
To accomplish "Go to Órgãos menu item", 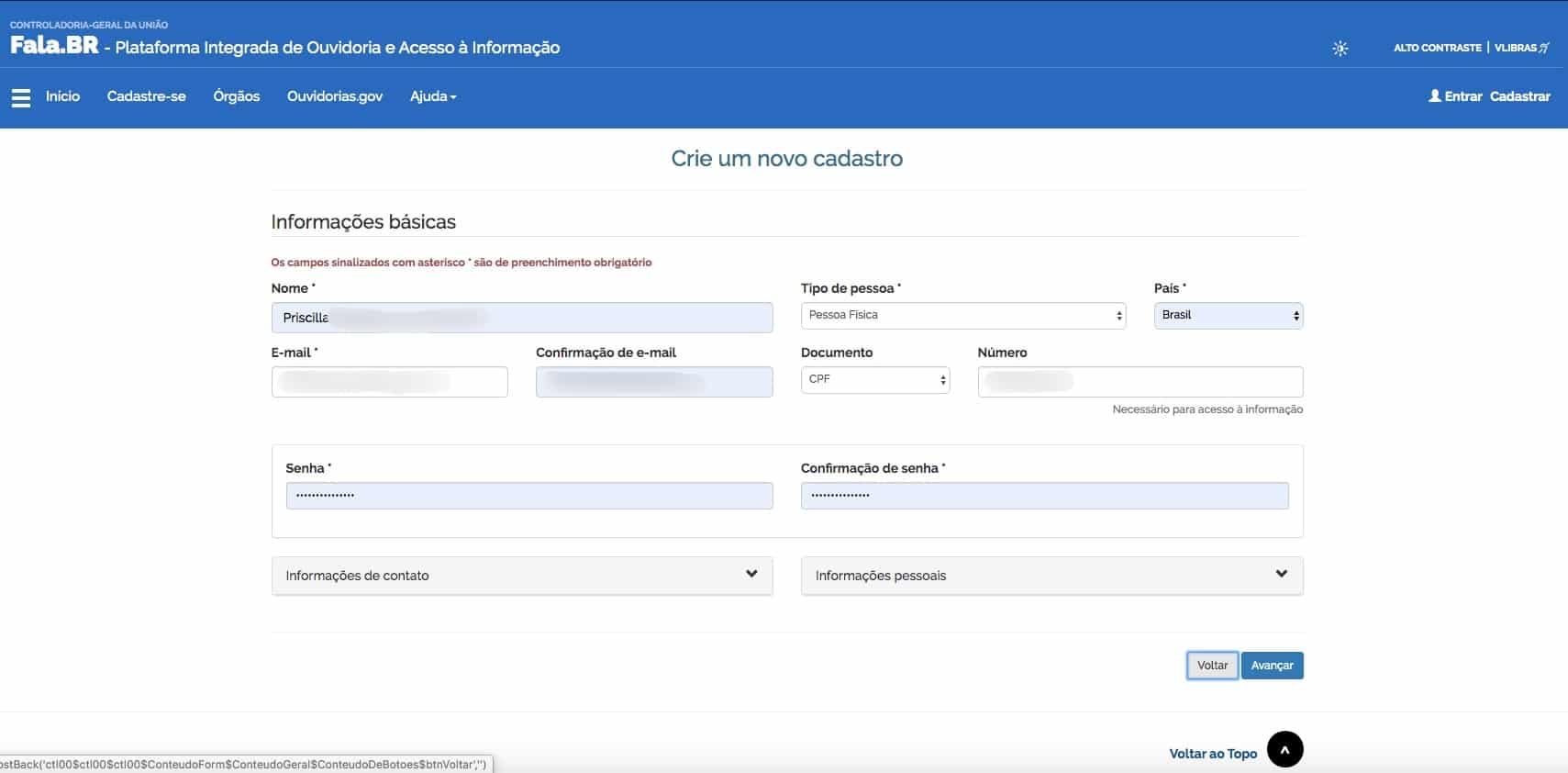I will (237, 96).
